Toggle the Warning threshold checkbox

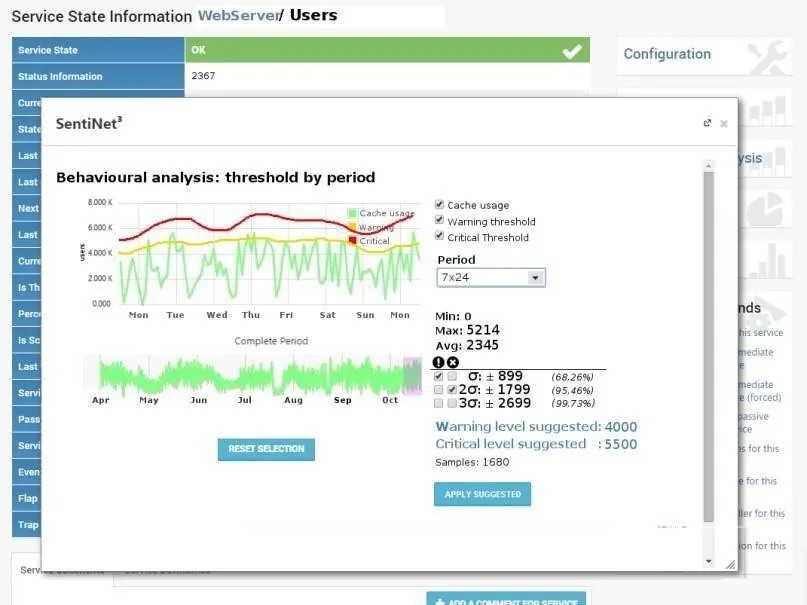tap(439, 220)
